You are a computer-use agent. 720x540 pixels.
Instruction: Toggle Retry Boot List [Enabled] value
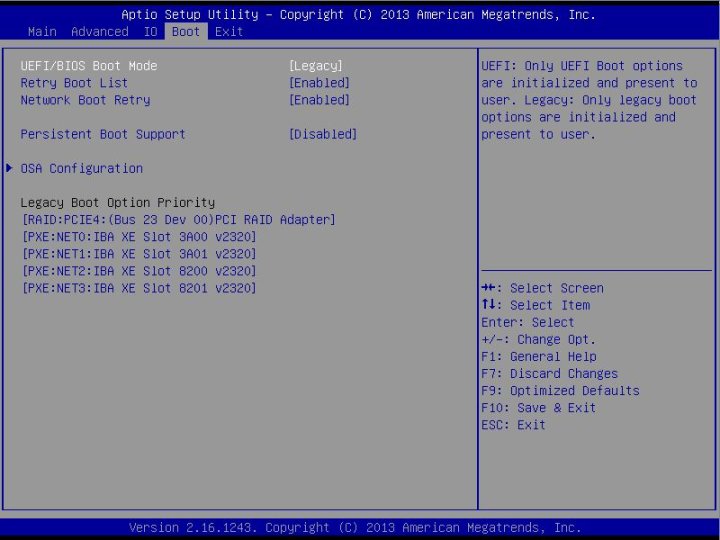click(x=320, y=83)
